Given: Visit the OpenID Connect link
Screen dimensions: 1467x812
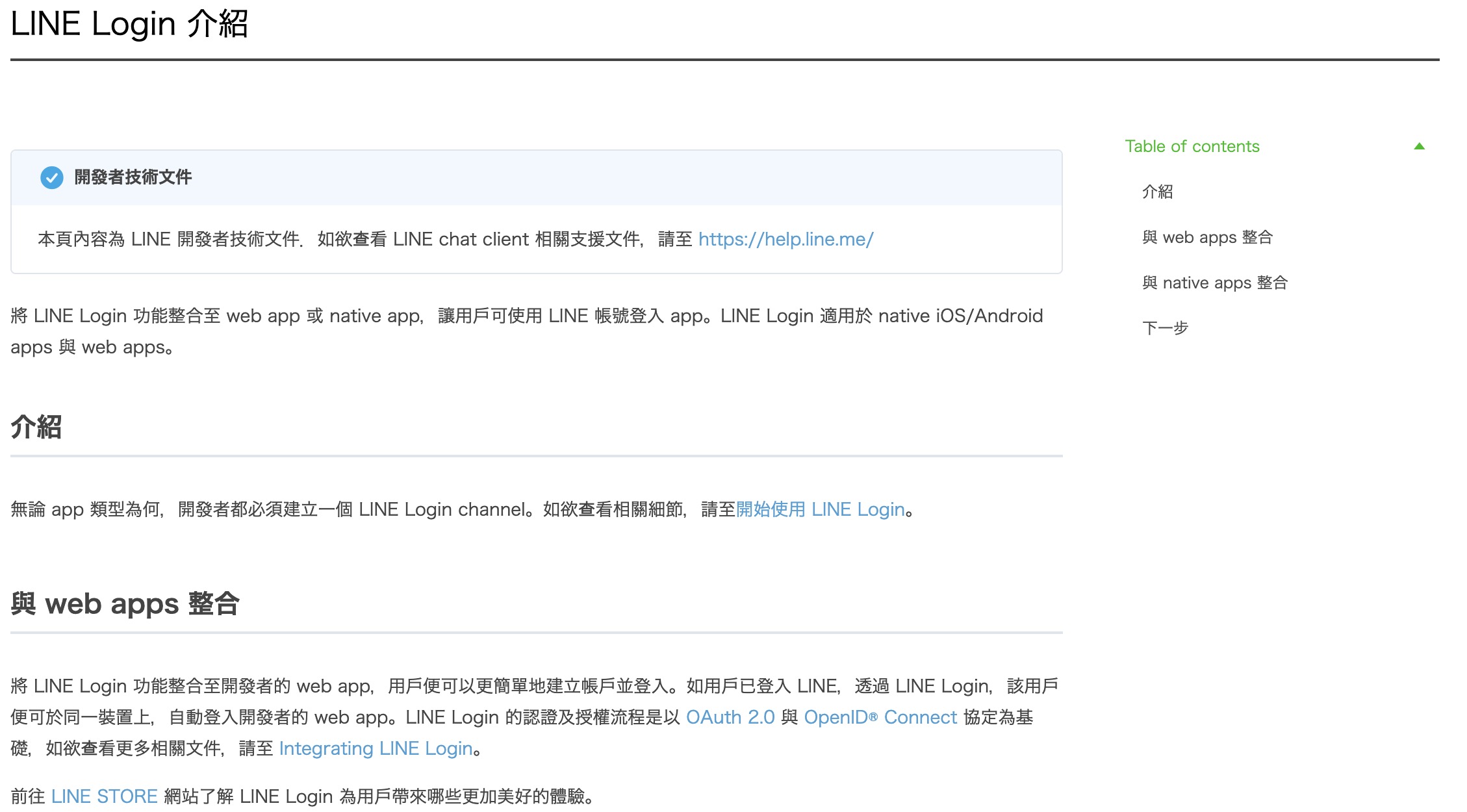Looking at the screenshot, I should [880, 717].
